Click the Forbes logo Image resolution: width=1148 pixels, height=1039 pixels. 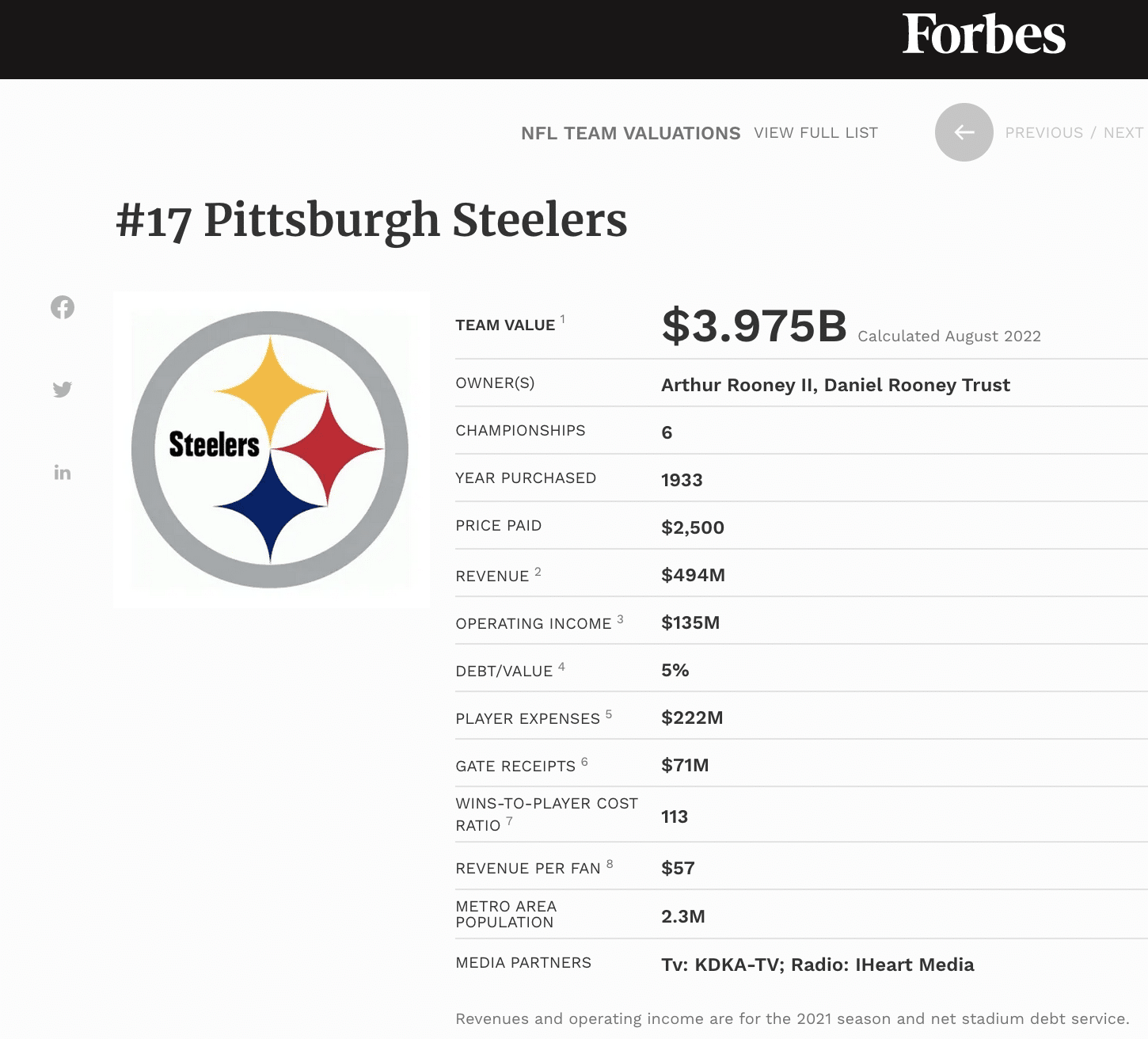click(983, 36)
